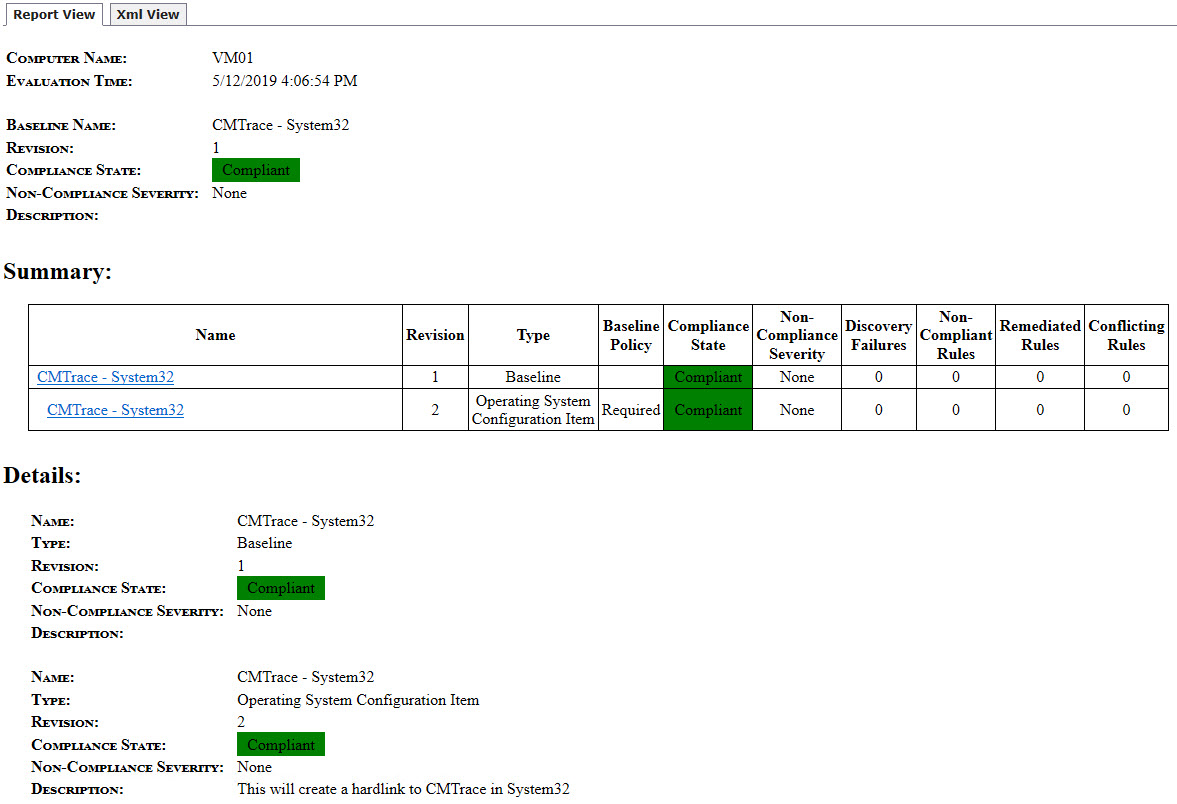
Task: Click the Compliant cell in the Required policy row
Action: click(708, 410)
